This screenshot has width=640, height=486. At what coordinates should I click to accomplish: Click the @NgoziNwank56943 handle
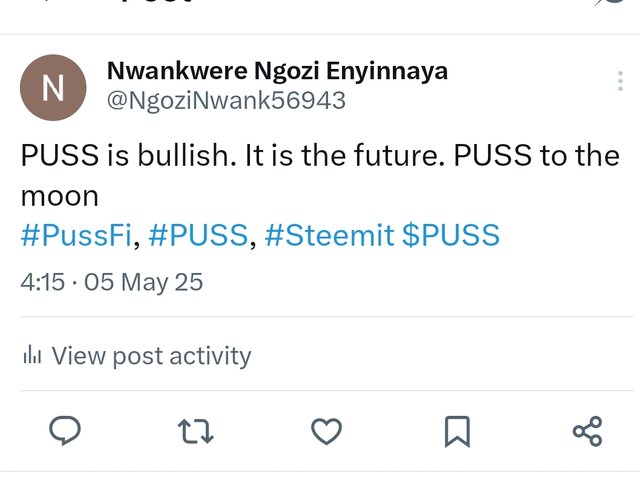click(226, 100)
